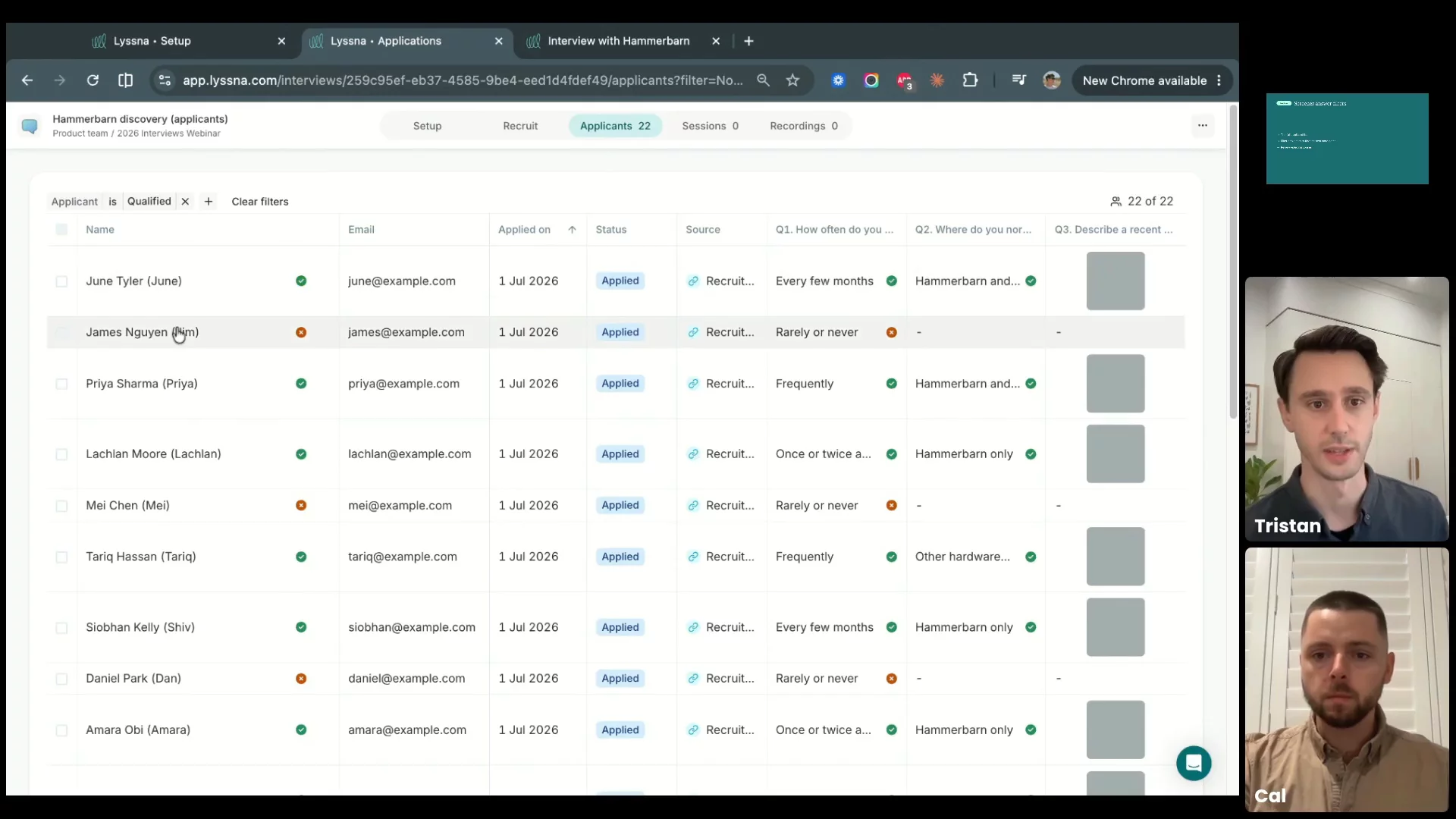The height and width of the screenshot is (819, 1456).
Task: Open the media controls icon in toolbar
Action: point(1018,80)
